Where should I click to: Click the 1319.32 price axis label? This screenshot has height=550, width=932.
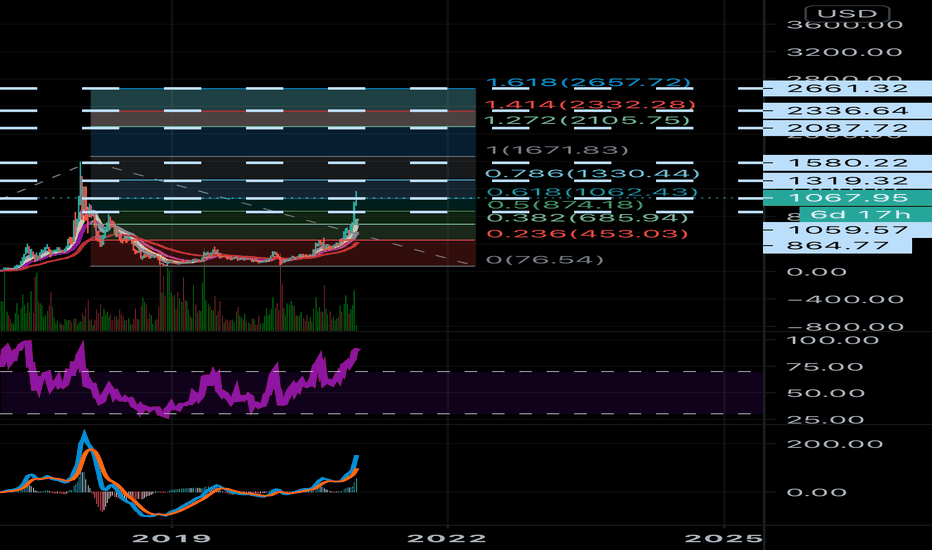click(848, 181)
